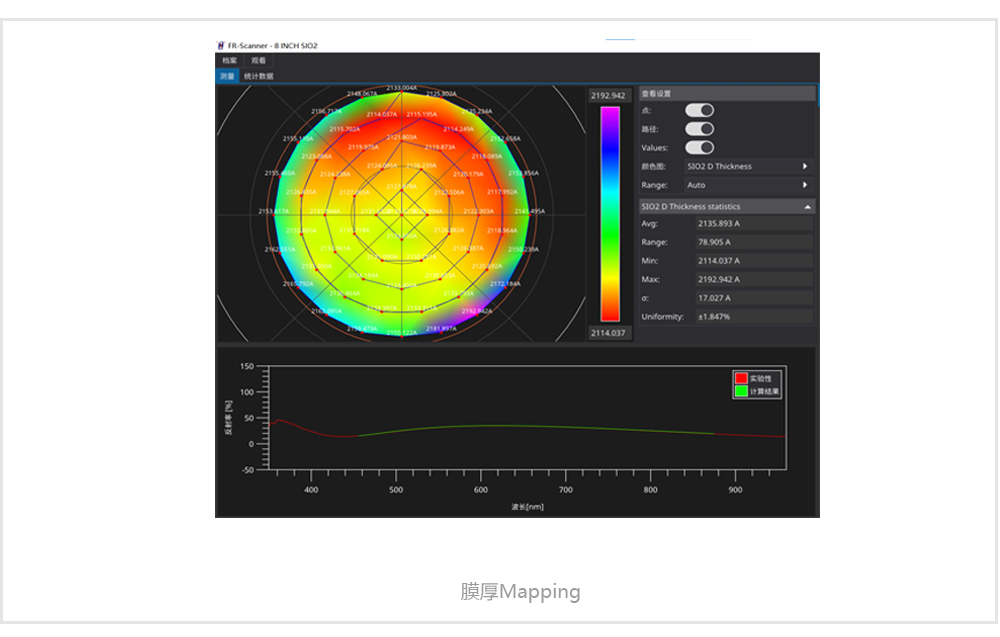This screenshot has height=637, width=1000.
Task: Open the Range Auto dropdown
Action: (x=748, y=185)
